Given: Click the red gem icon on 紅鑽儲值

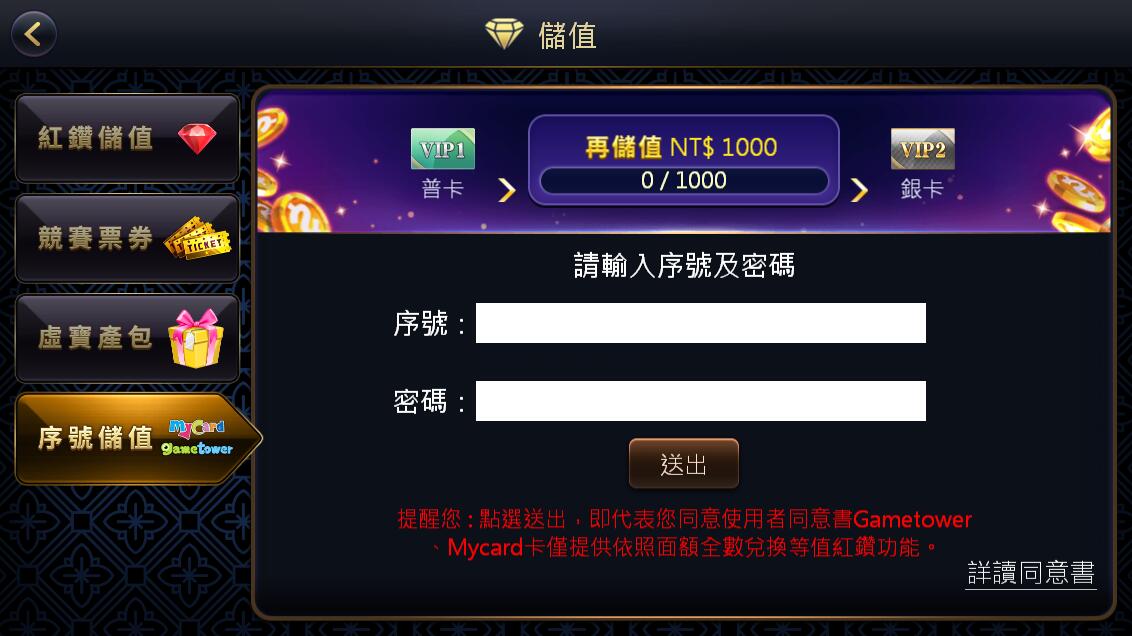Looking at the screenshot, I should pos(197,138).
